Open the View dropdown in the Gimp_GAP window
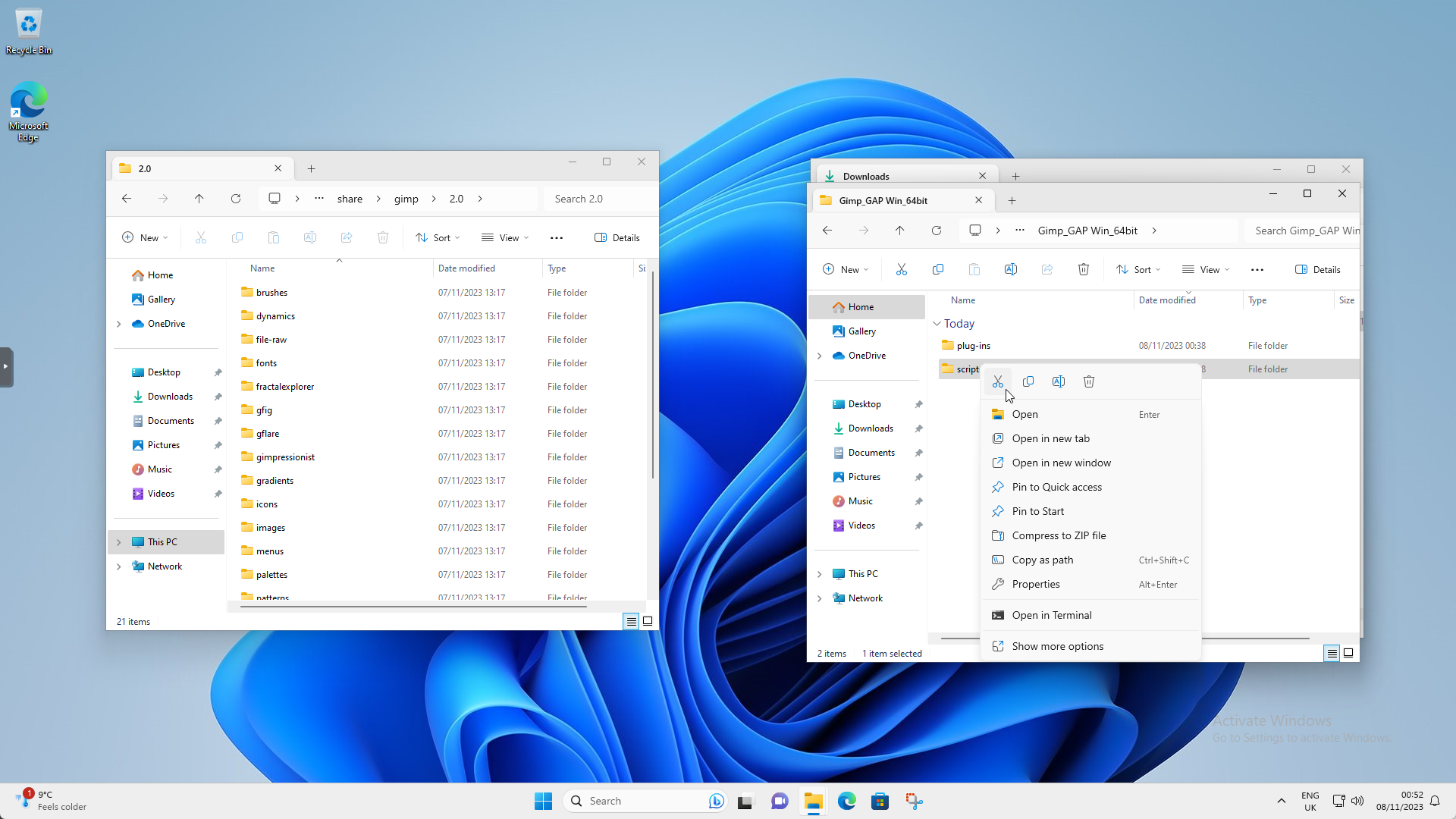Image resolution: width=1456 pixels, height=819 pixels. 1206,269
